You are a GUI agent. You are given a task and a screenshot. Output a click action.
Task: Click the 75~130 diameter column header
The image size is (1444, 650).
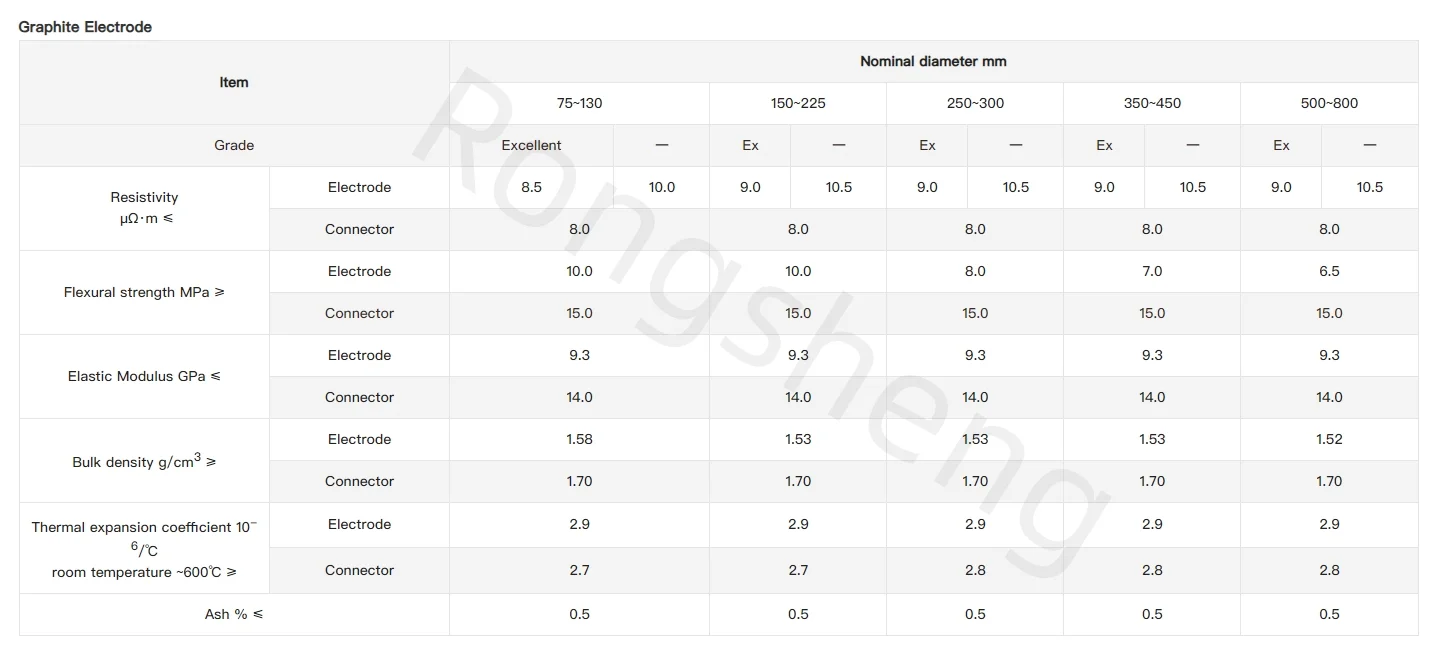point(579,103)
